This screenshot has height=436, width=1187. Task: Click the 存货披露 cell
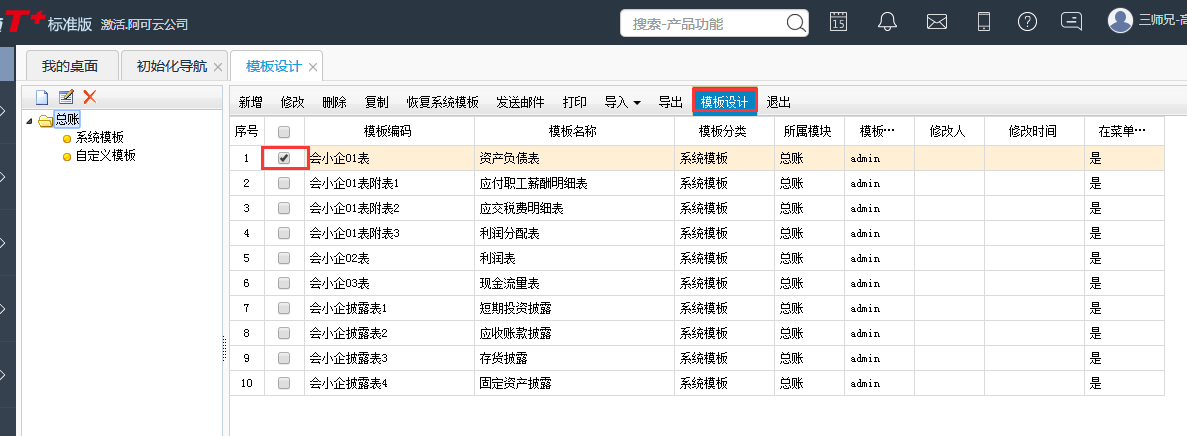point(574,358)
